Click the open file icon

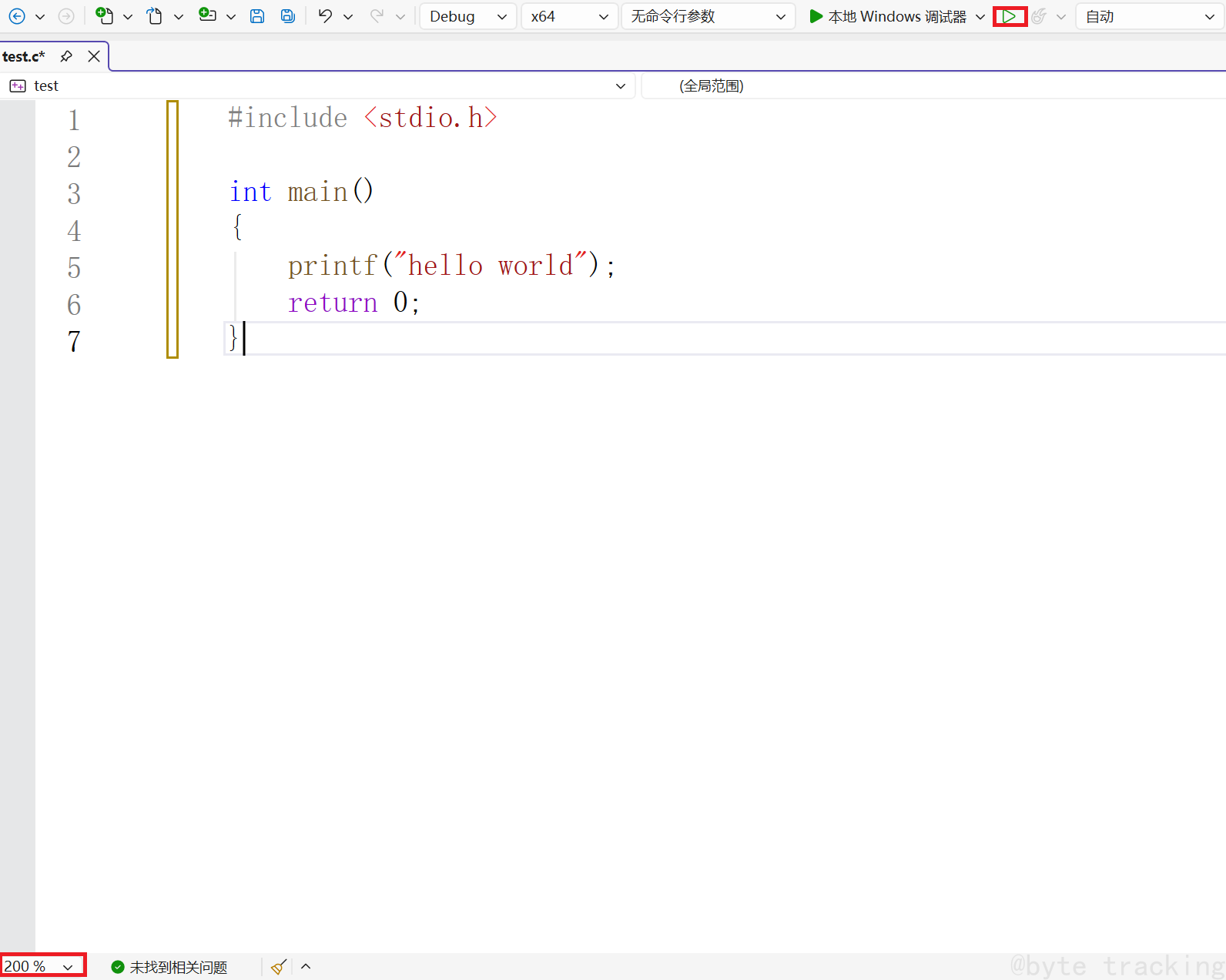[x=155, y=16]
